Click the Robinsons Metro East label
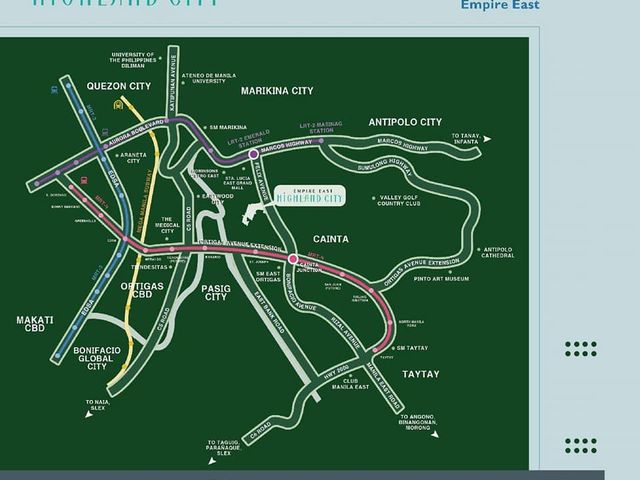The image size is (640, 480). [205, 173]
